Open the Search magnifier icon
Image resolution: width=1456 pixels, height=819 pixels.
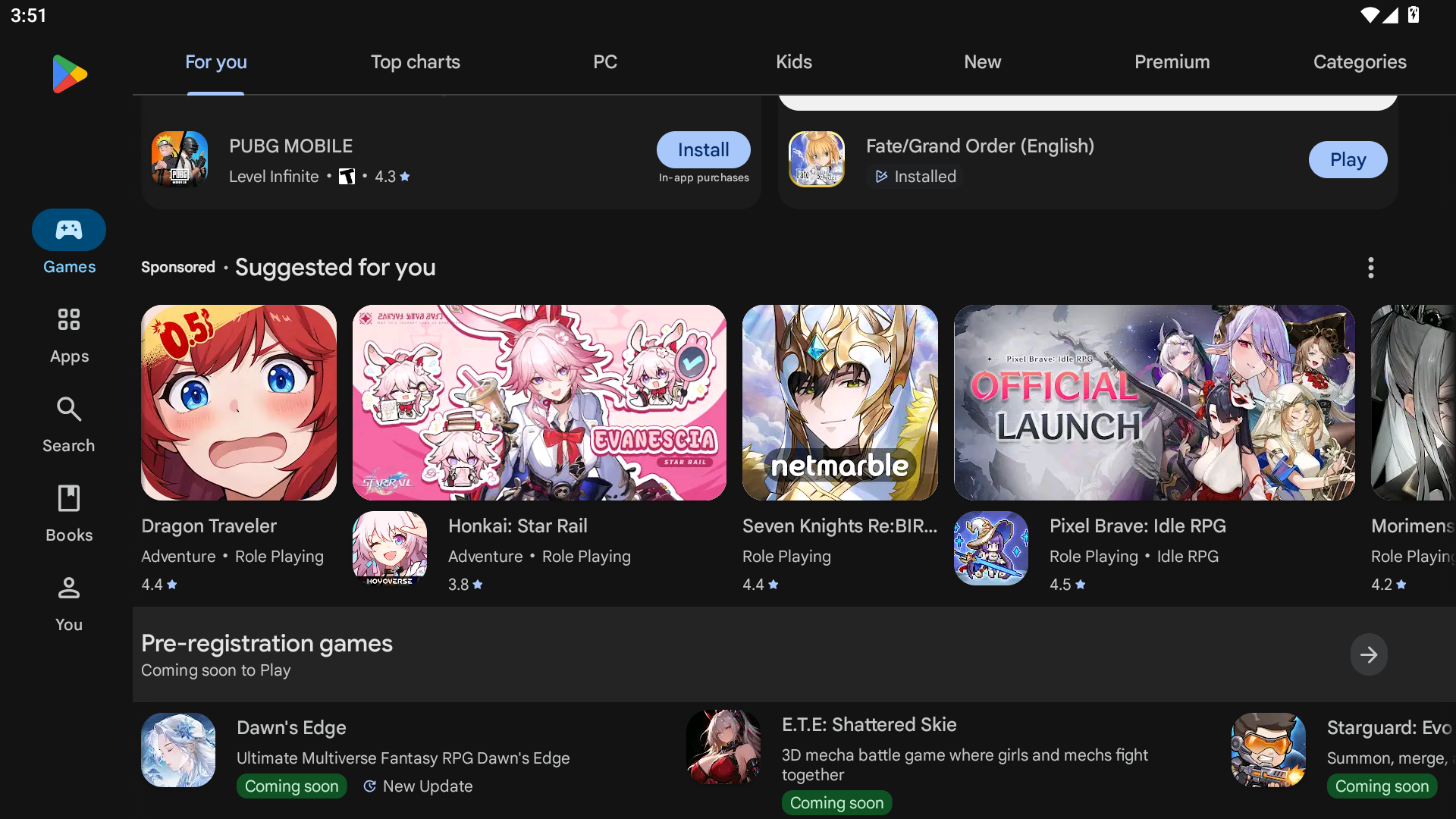pyautogui.click(x=69, y=409)
